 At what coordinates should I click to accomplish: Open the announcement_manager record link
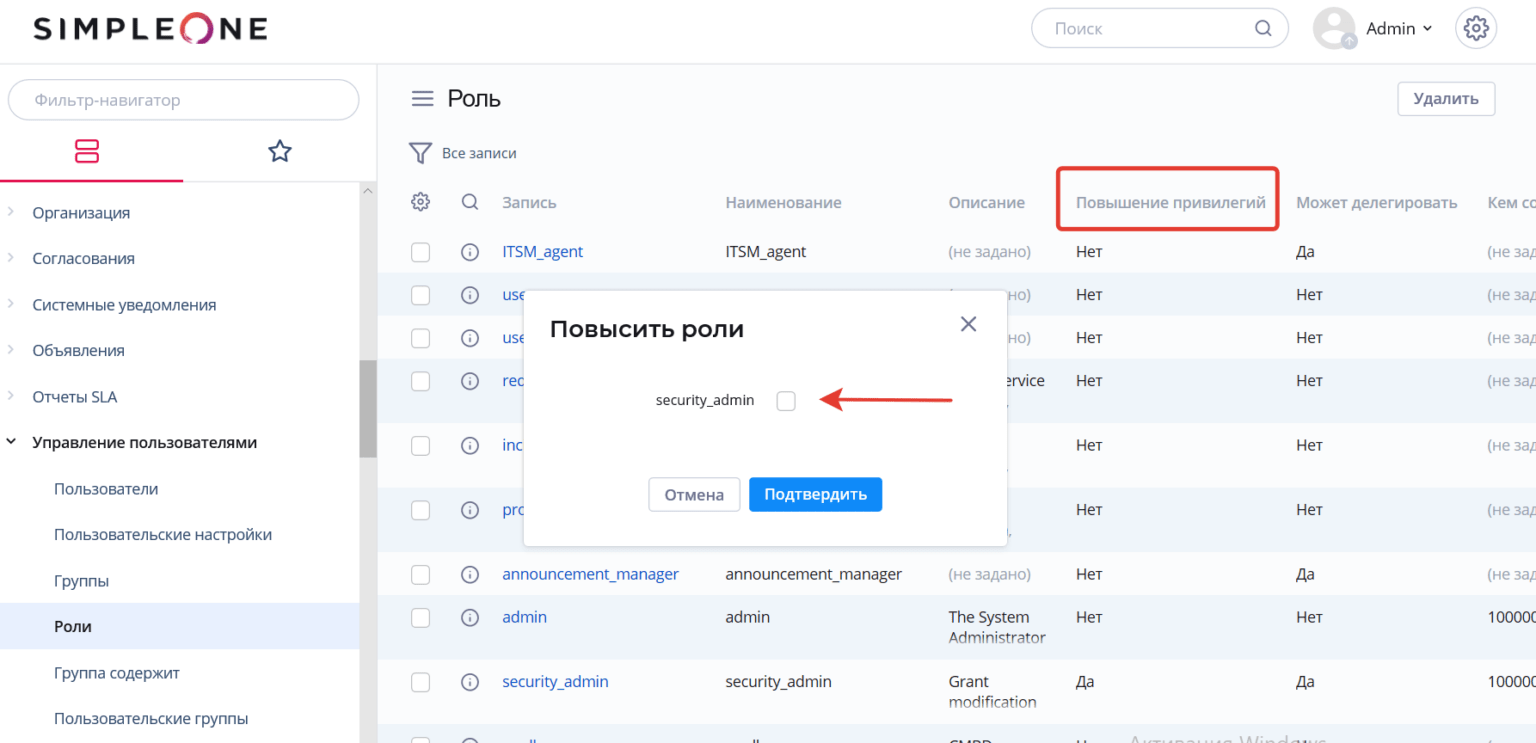point(590,575)
